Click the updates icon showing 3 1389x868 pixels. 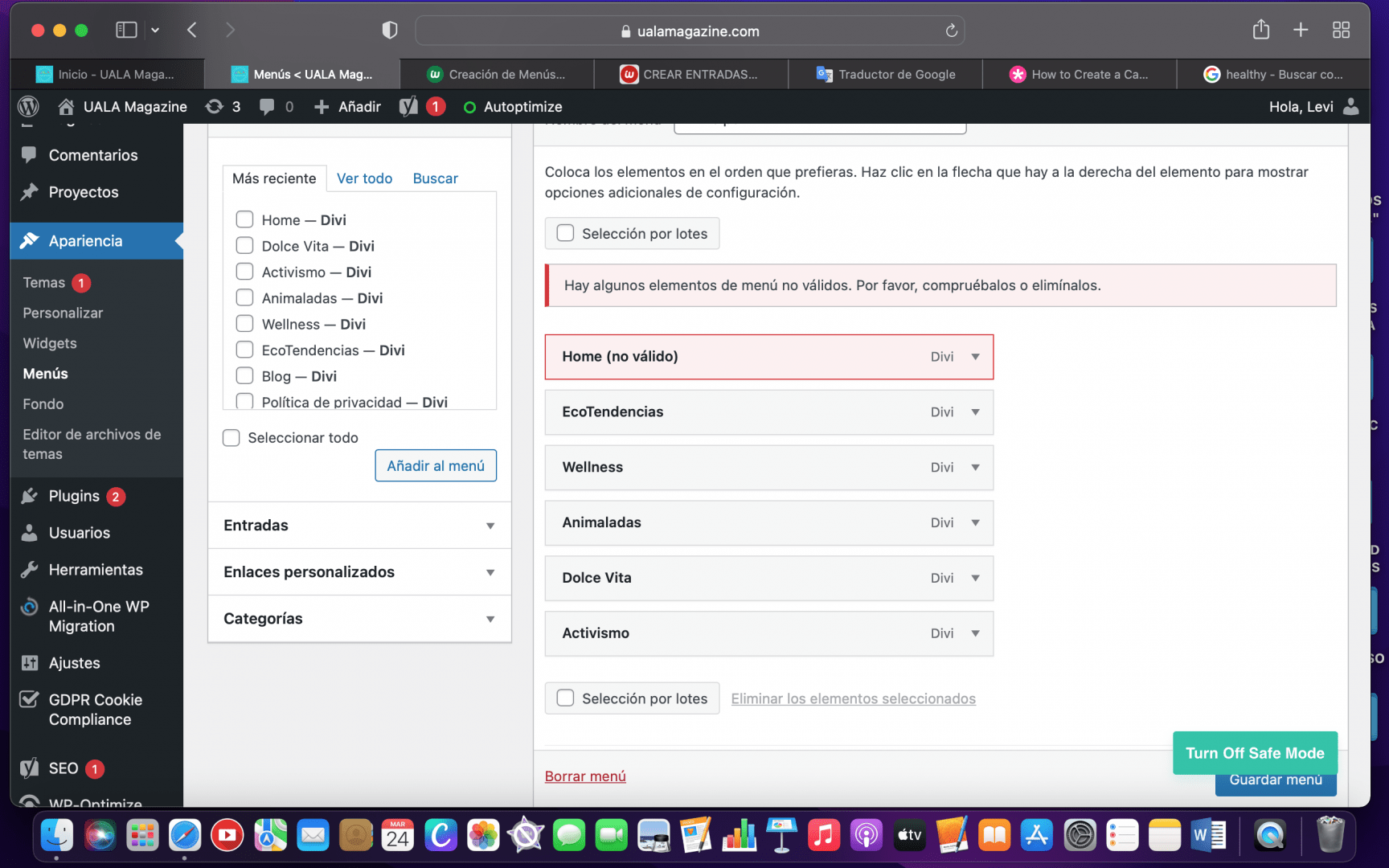[x=223, y=106]
